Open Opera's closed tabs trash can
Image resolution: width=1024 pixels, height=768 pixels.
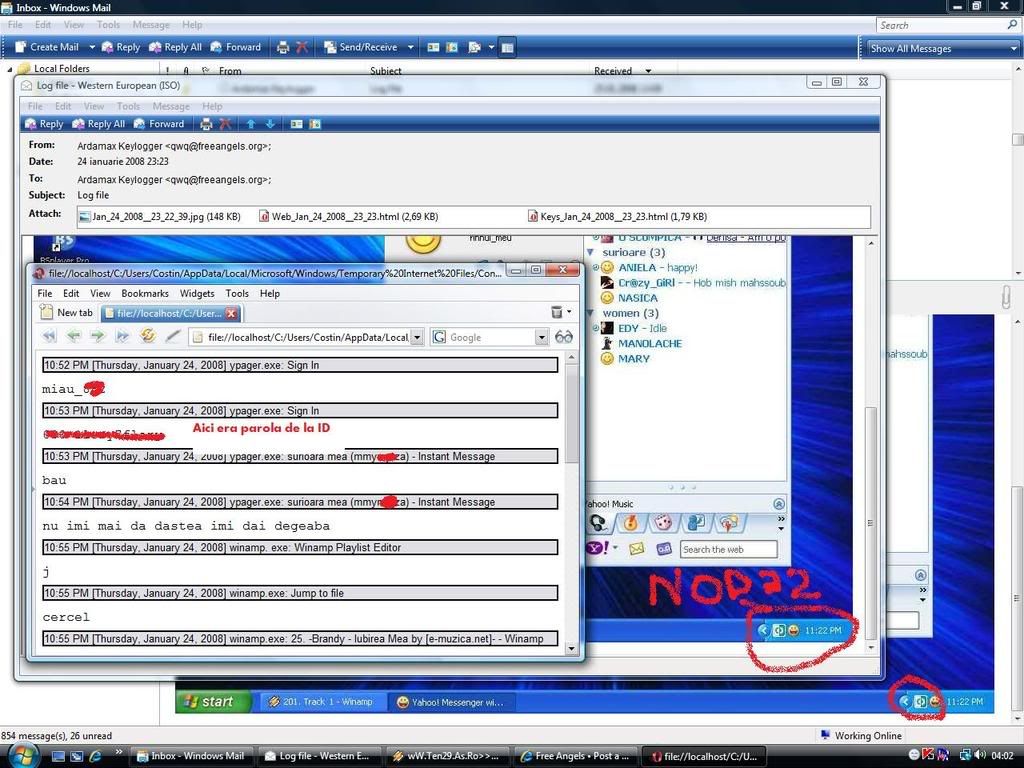pos(557,313)
